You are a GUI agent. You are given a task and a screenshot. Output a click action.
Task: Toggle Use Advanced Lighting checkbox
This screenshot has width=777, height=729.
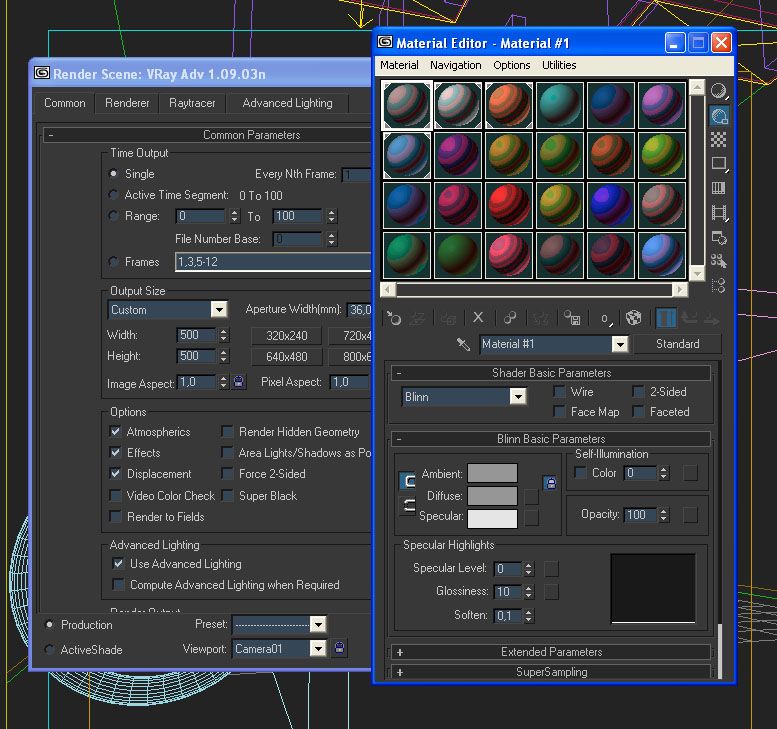click(x=118, y=563)
